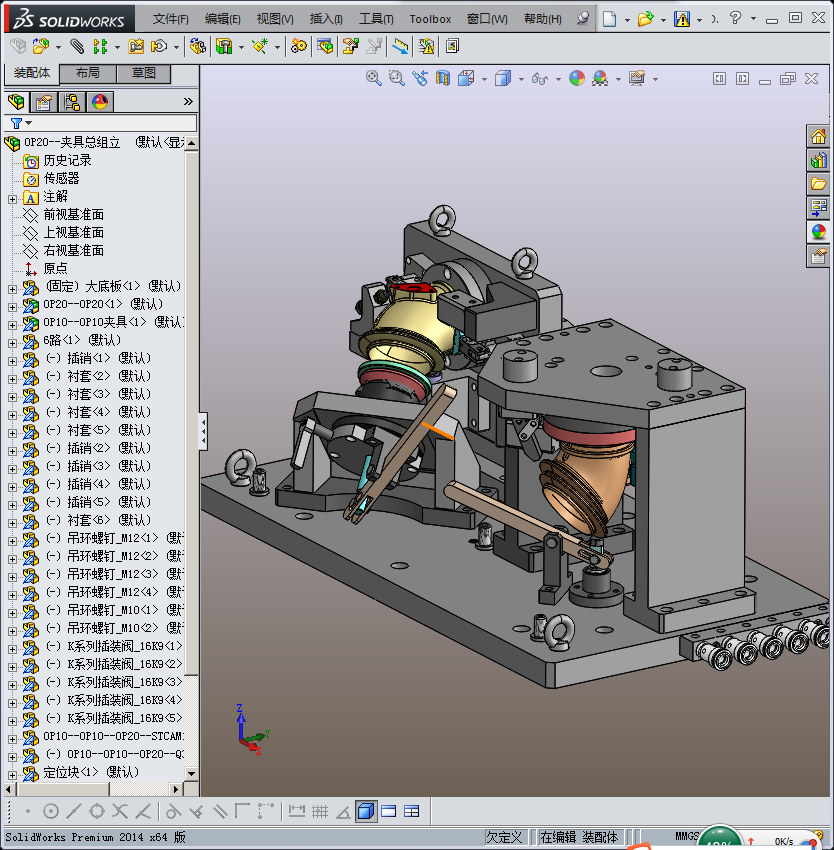The height and width of the screenshot is (850, 834).
Task: Open the 工具(T) menu
Action: [x=376, y=19]
